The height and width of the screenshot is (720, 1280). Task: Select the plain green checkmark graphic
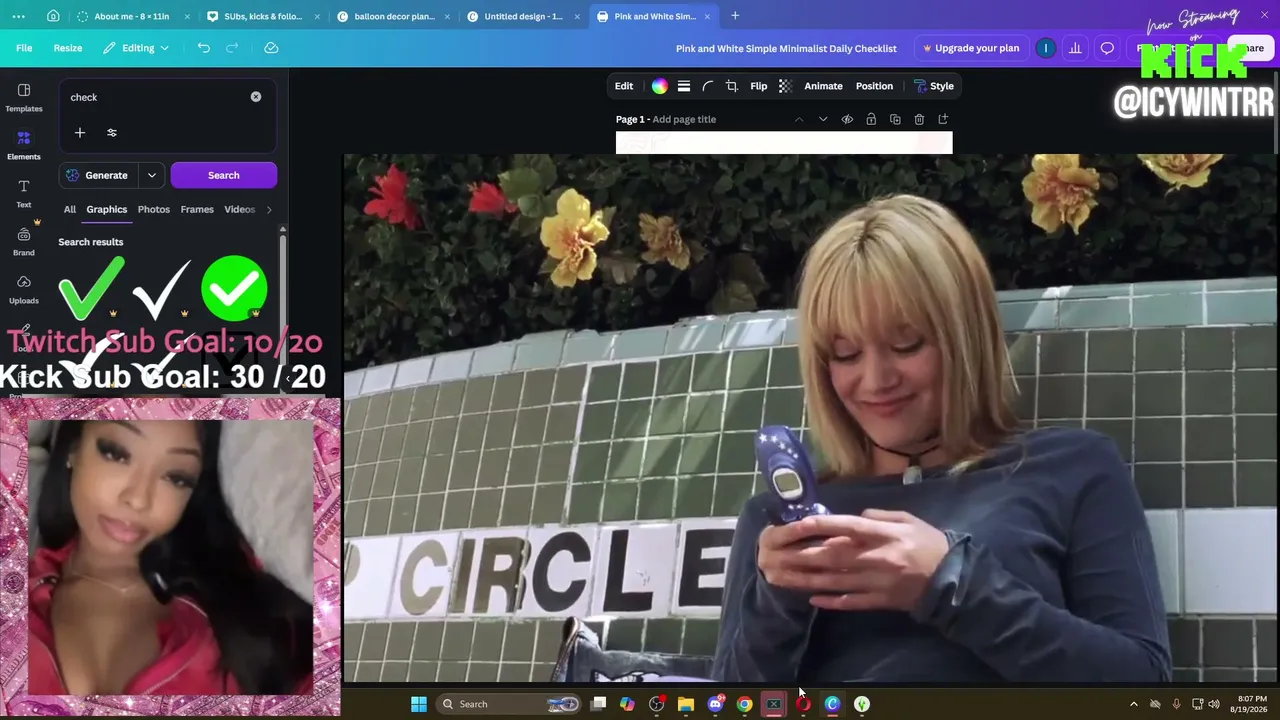pos(92,288)
